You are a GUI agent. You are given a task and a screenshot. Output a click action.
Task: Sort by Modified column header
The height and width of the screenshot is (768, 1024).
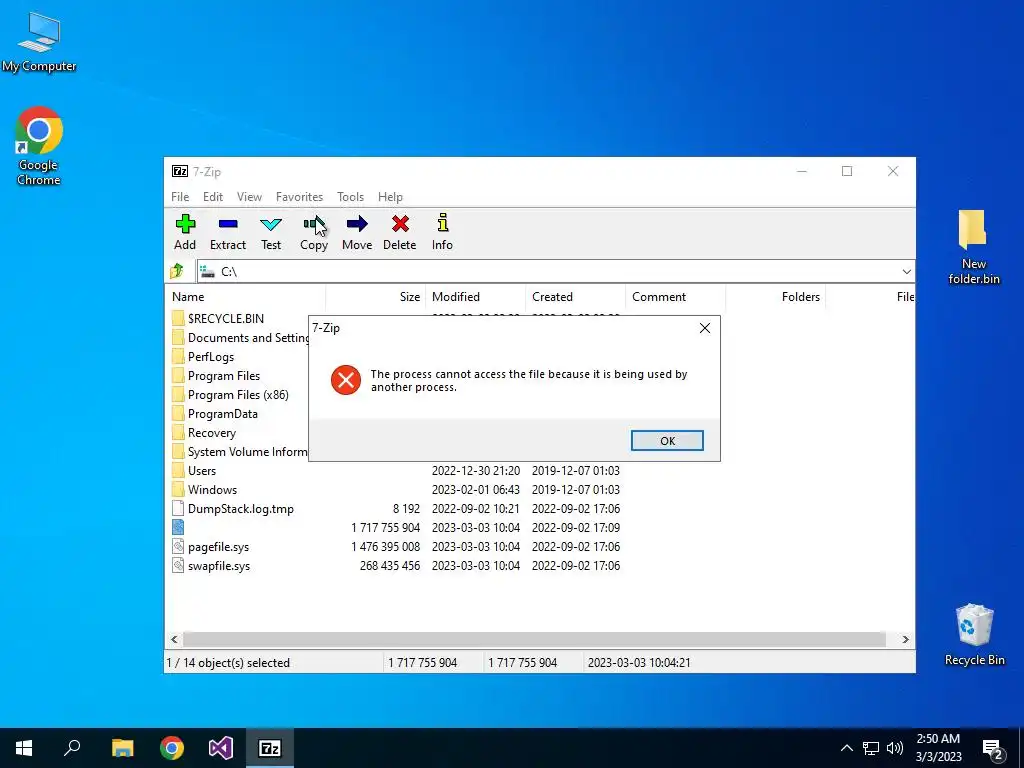[475, 296]
